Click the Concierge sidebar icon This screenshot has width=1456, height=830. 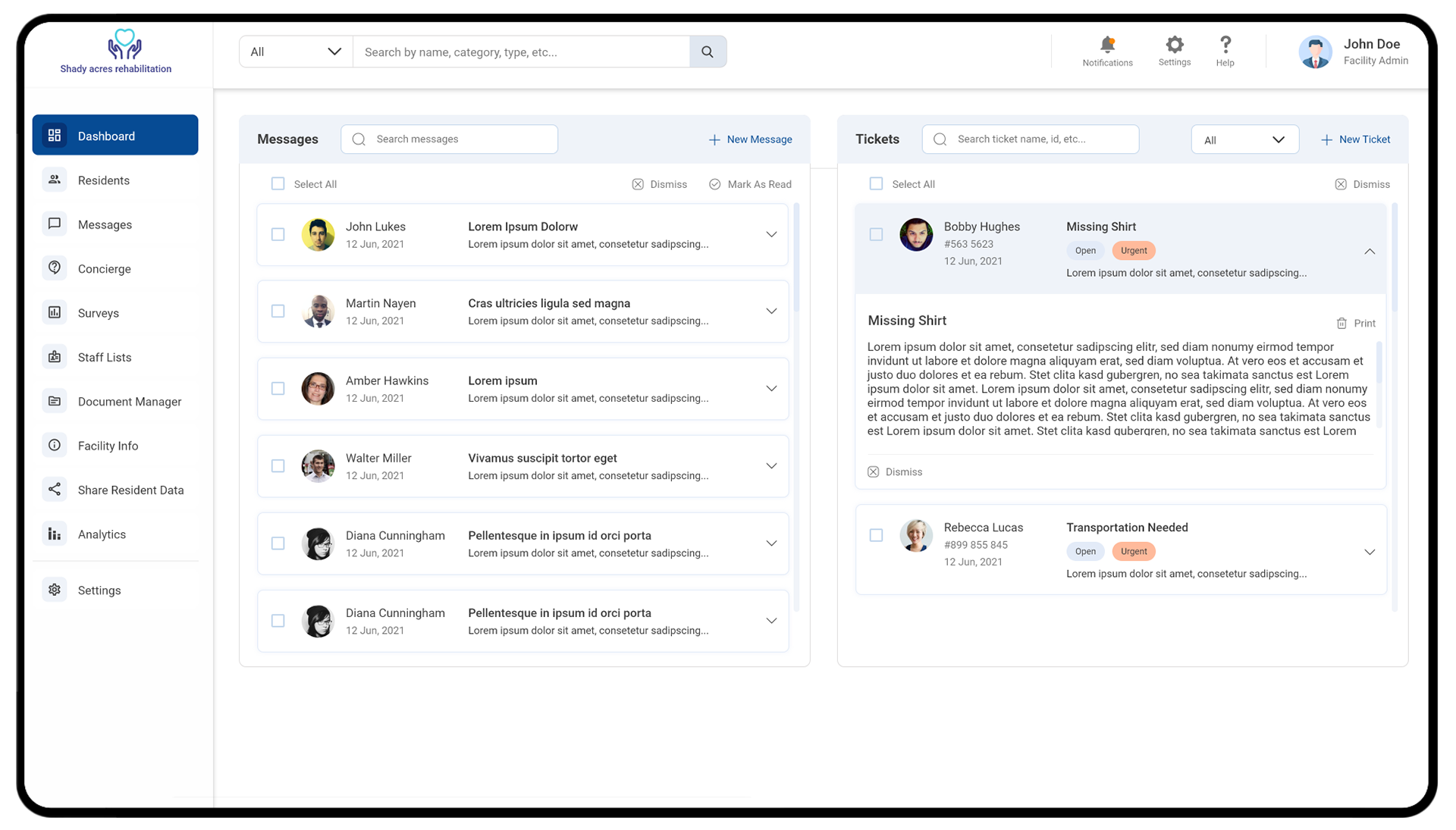[x=55, y=268]
